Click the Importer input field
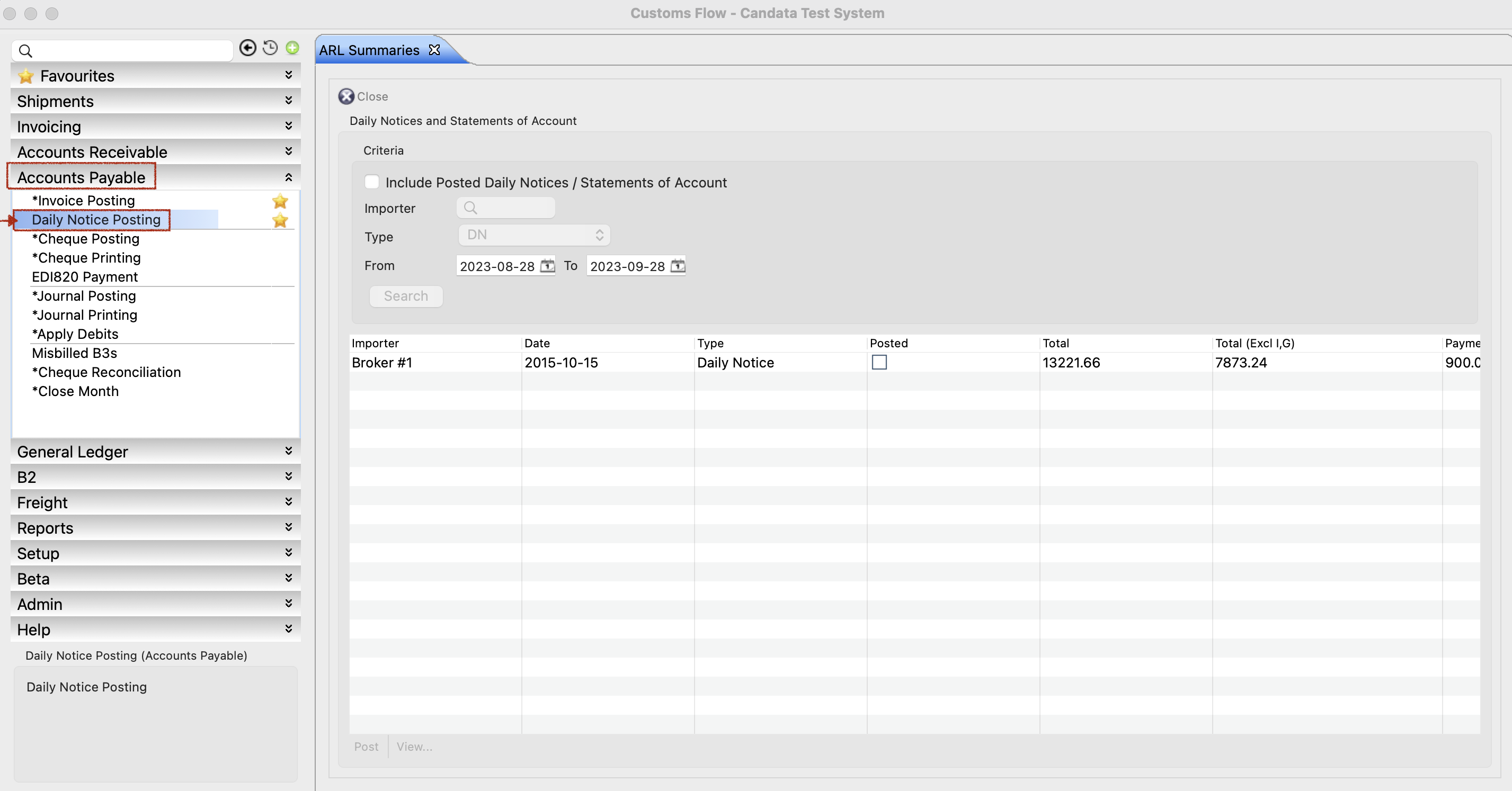 505,208
